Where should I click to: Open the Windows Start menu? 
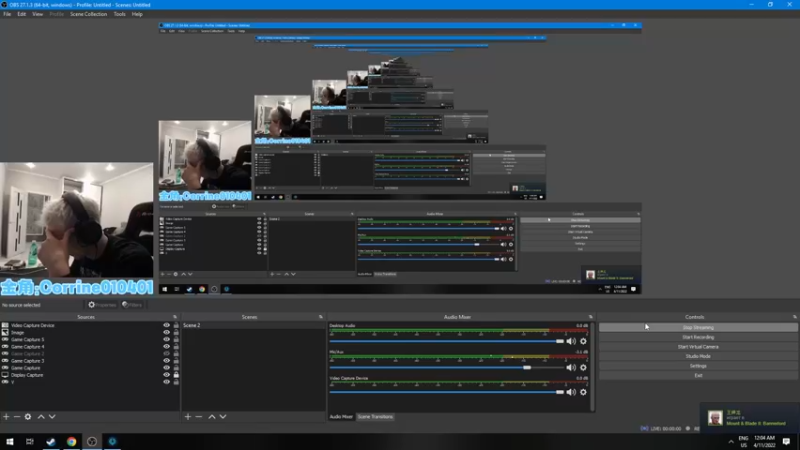(9, 441)
